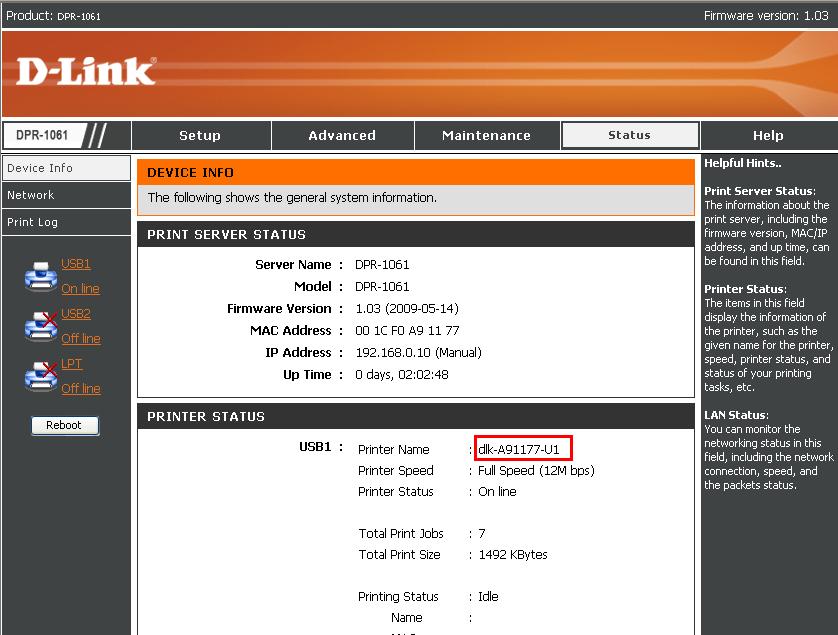Select Device Info in the sidebar
838x635 pixels.
pos(66,168)
